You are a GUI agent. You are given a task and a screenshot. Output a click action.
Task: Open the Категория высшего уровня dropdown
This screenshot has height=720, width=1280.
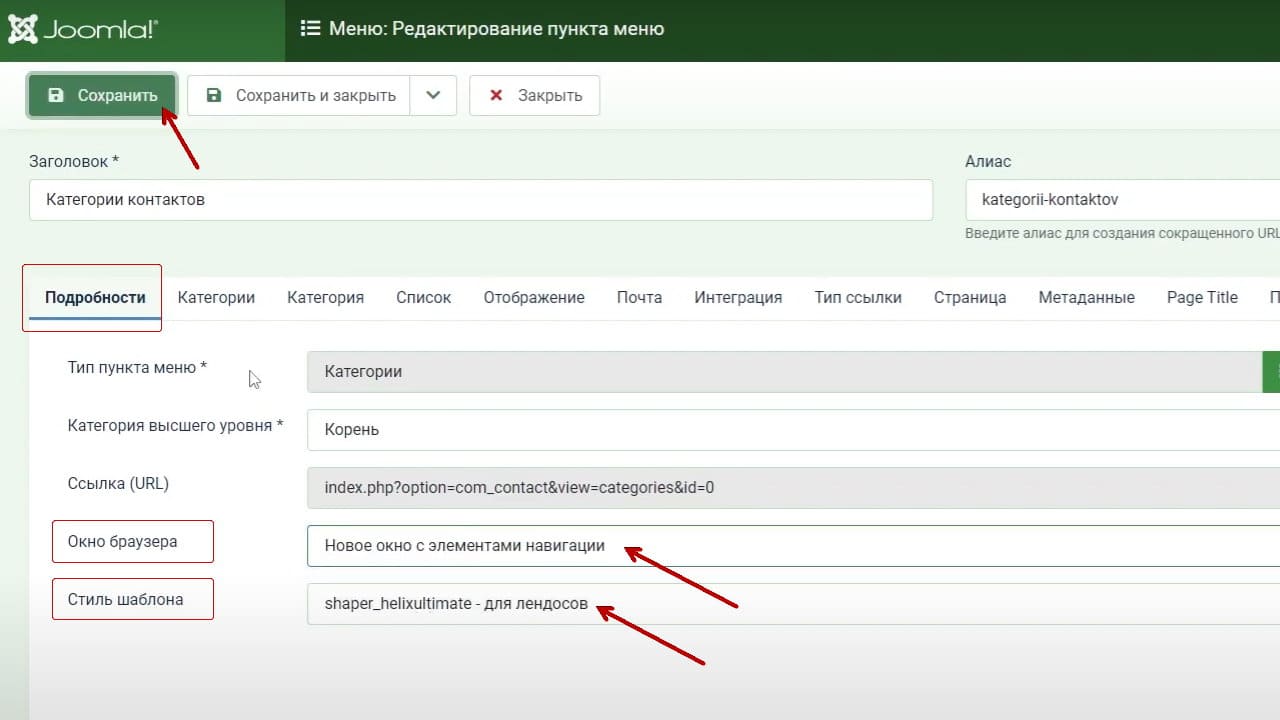[793, 430]
